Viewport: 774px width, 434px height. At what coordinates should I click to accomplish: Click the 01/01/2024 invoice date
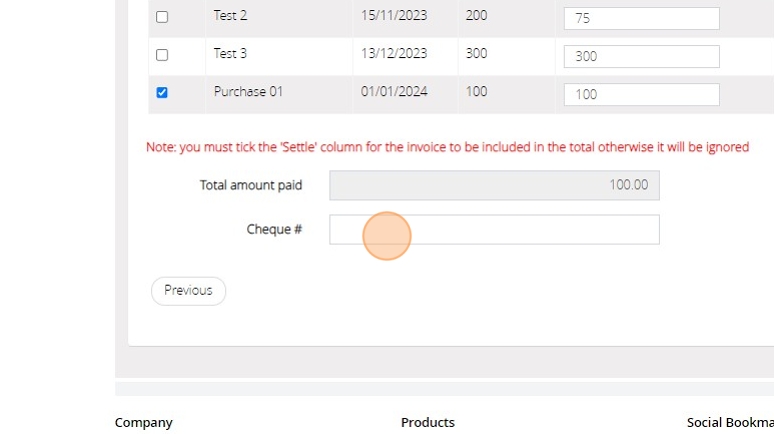394,91
